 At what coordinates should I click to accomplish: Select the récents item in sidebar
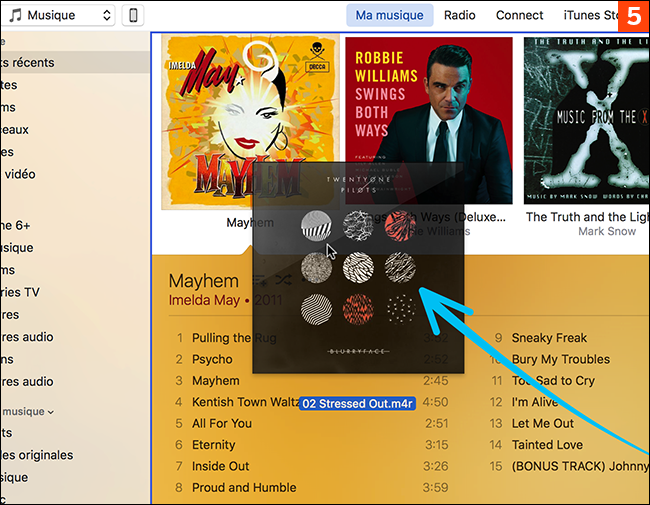(28, 62)
